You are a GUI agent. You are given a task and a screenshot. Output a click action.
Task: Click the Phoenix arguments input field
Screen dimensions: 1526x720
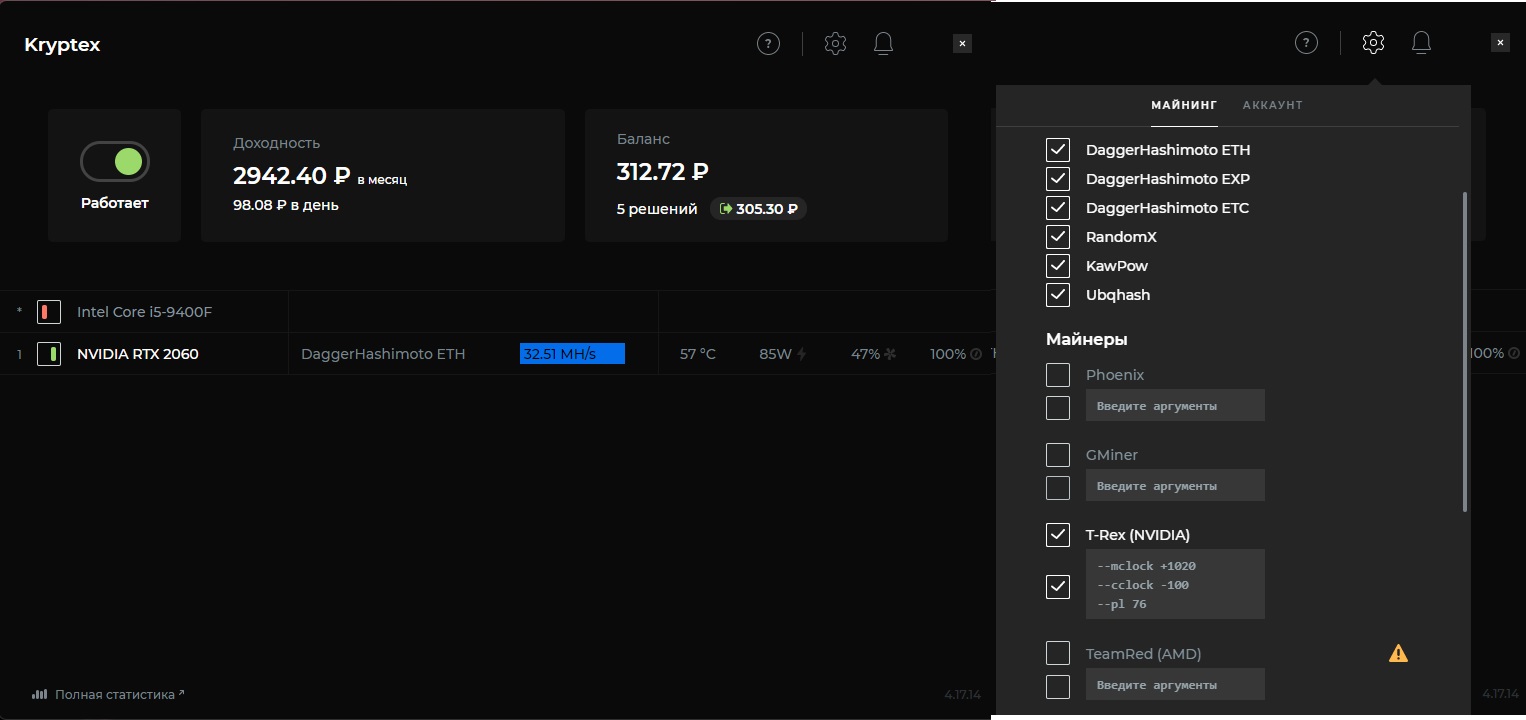[x=1175, y=405]
